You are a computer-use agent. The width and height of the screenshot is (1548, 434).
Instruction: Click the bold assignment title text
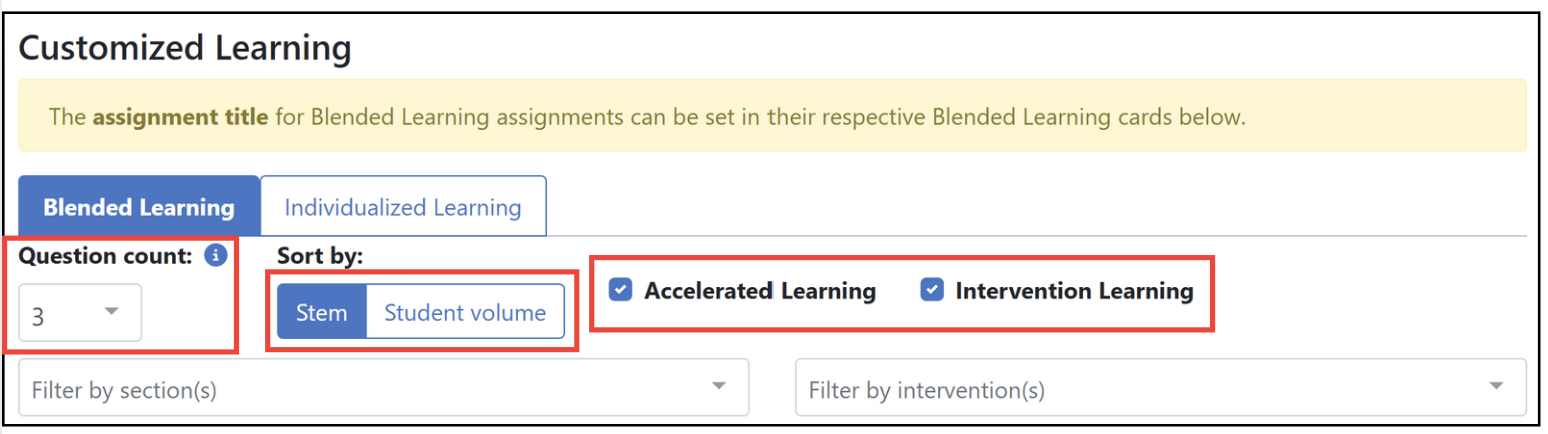(180, 117)
